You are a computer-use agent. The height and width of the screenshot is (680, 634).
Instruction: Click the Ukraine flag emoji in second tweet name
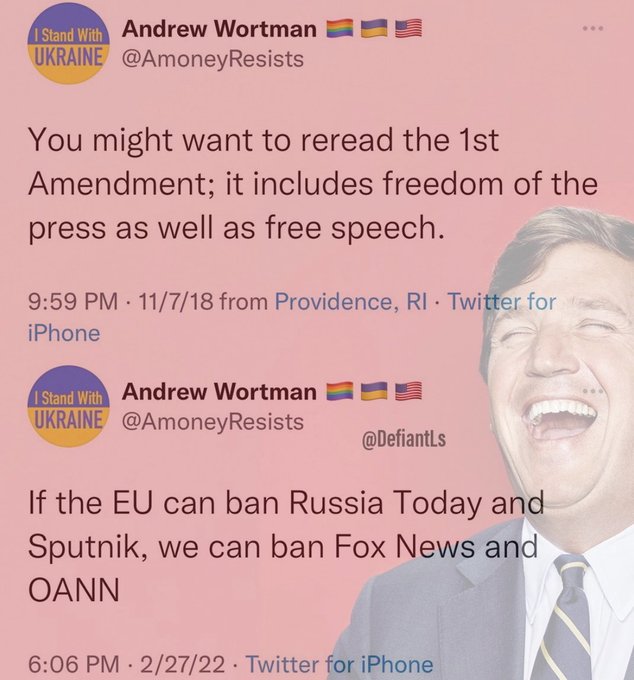click(374, 392)
